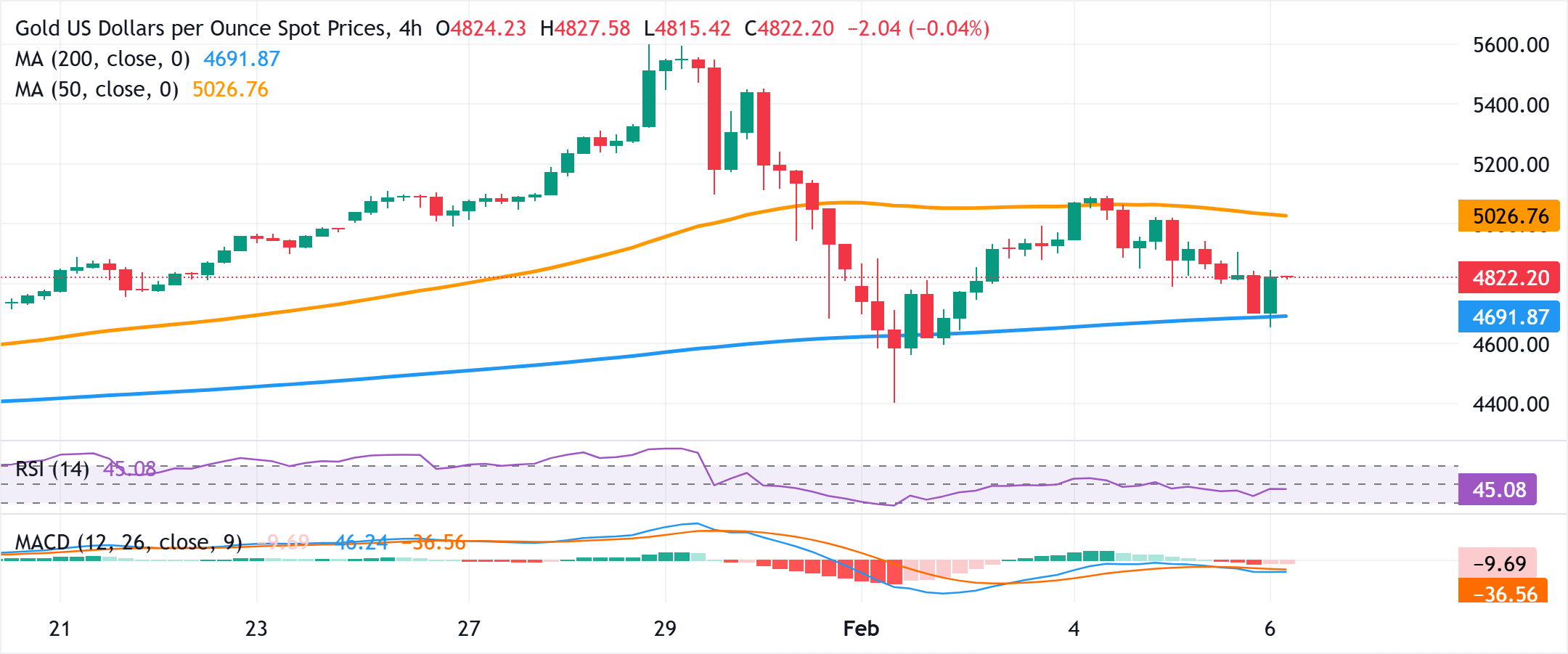The height and width of the screenshot is (654, 1568).
Task: Click the blue 4691.87 price tag on the axis
Action: 1508,316
